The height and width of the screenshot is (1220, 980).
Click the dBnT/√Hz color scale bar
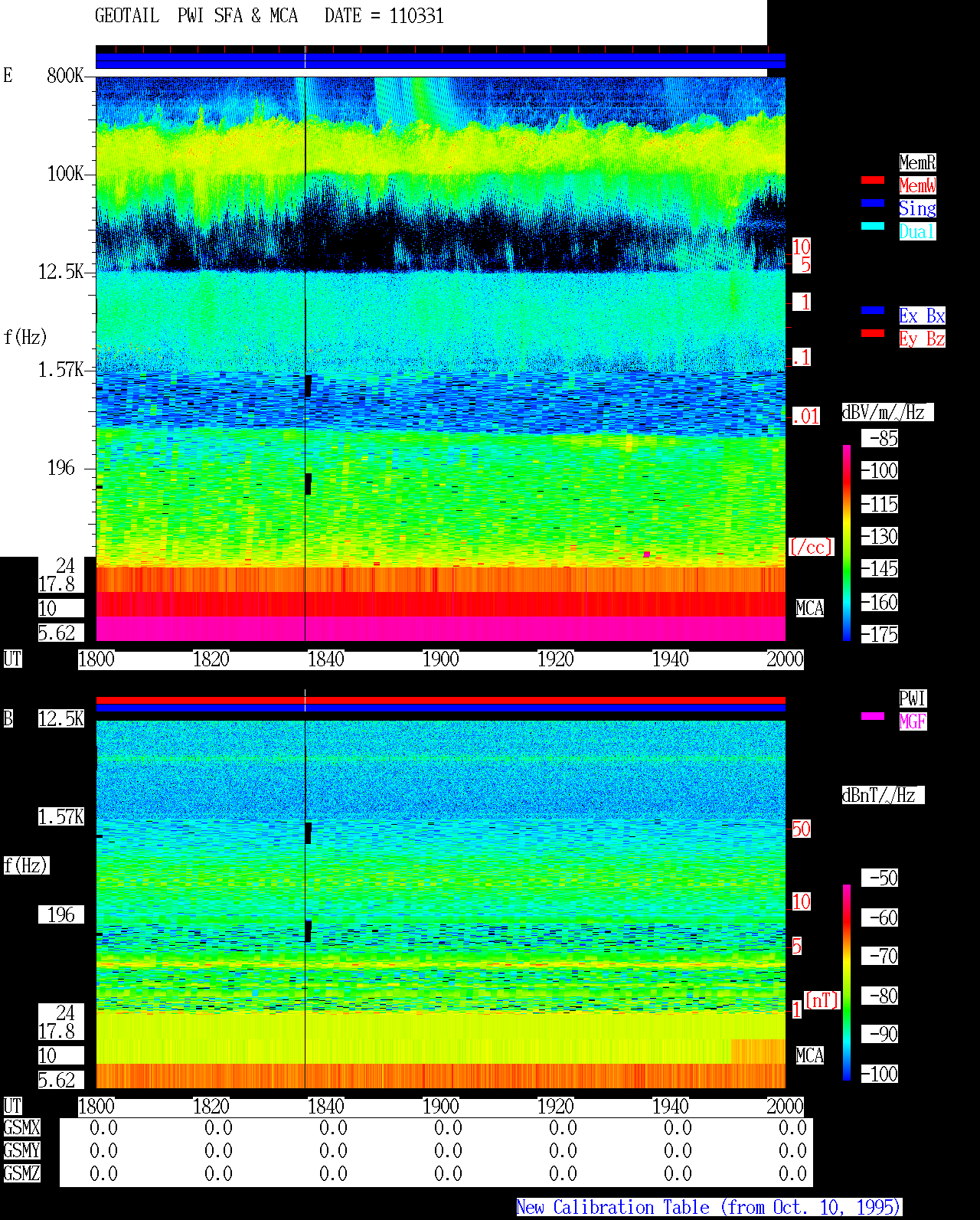click(x=847, y=983)
